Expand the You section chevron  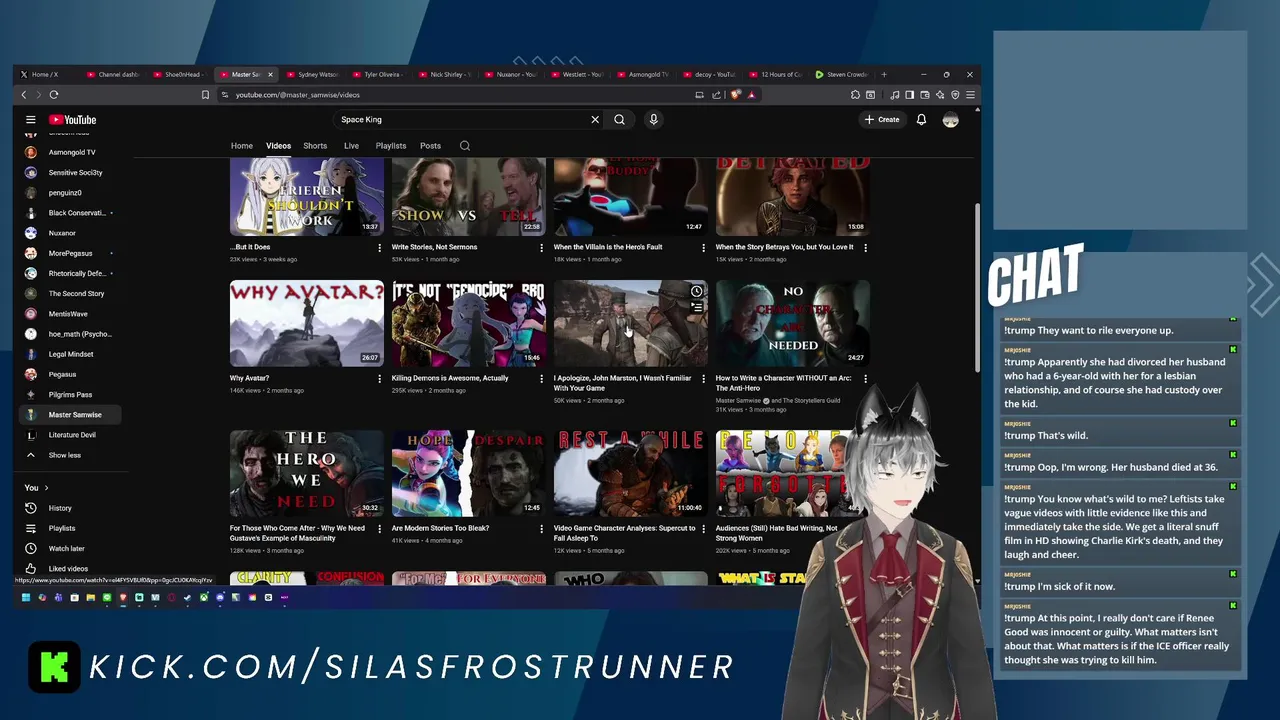46,488
